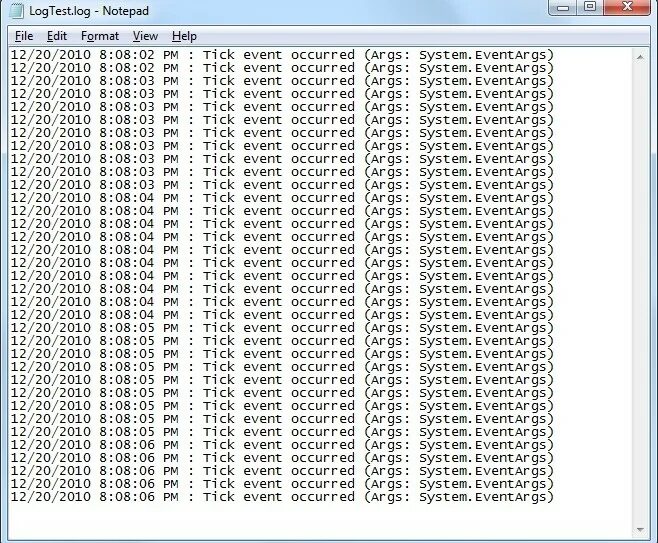This screenshot has height=543, width=658.
Task: Click the scrollbar up arrow
Action: [640, 56]
